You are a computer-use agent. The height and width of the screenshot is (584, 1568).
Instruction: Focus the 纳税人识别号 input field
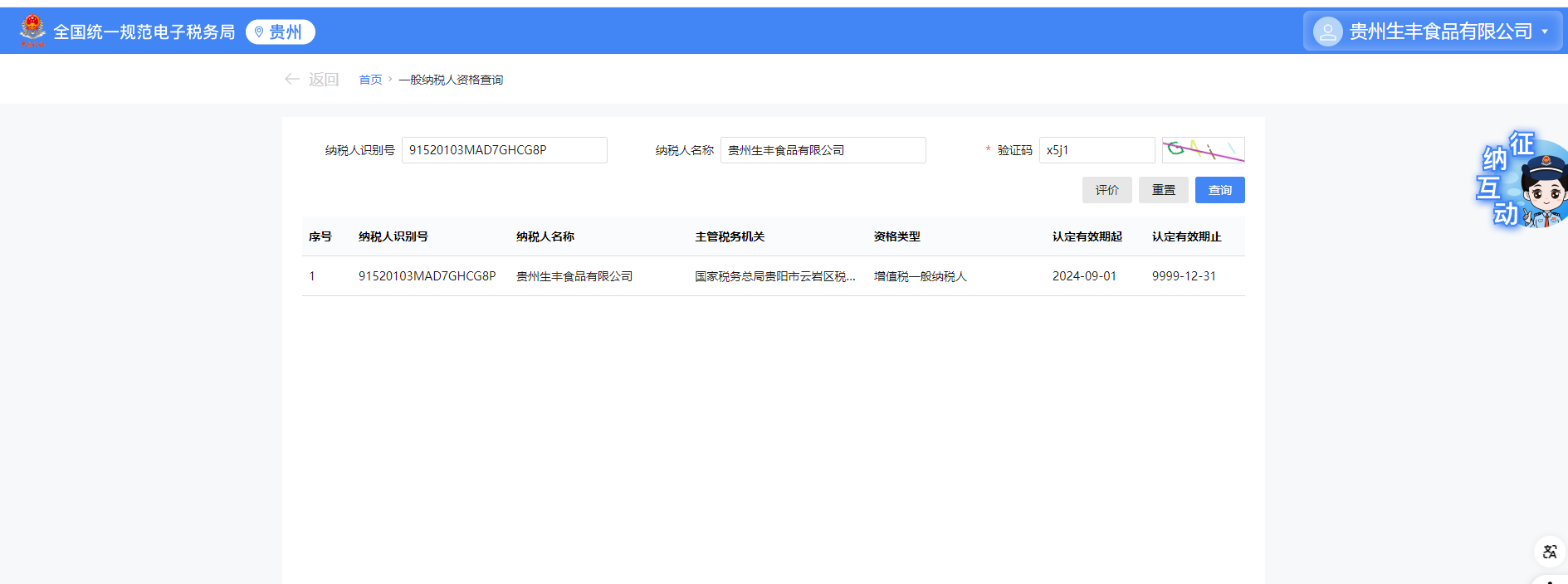[x=504, y=150]
